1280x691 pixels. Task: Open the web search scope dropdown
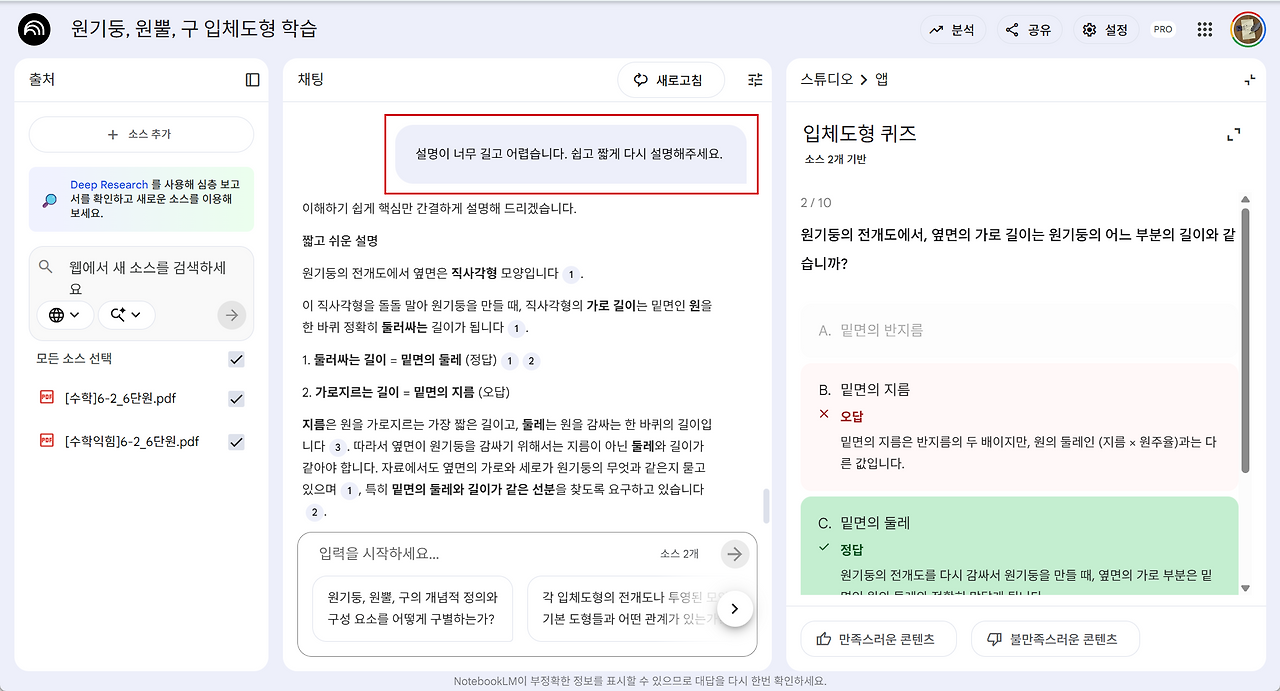(65, 315)
